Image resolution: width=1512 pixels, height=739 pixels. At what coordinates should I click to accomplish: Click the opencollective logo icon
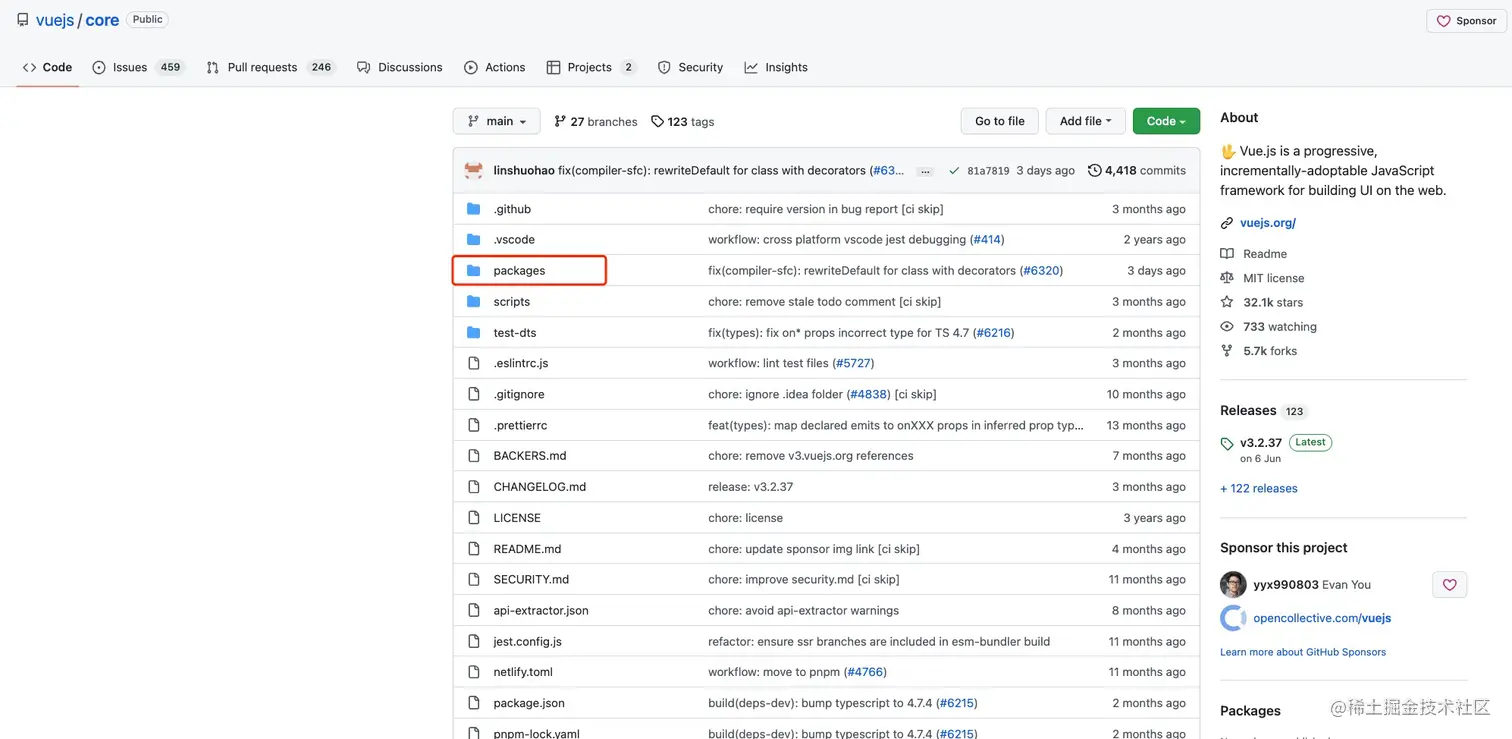[1233, 618]
